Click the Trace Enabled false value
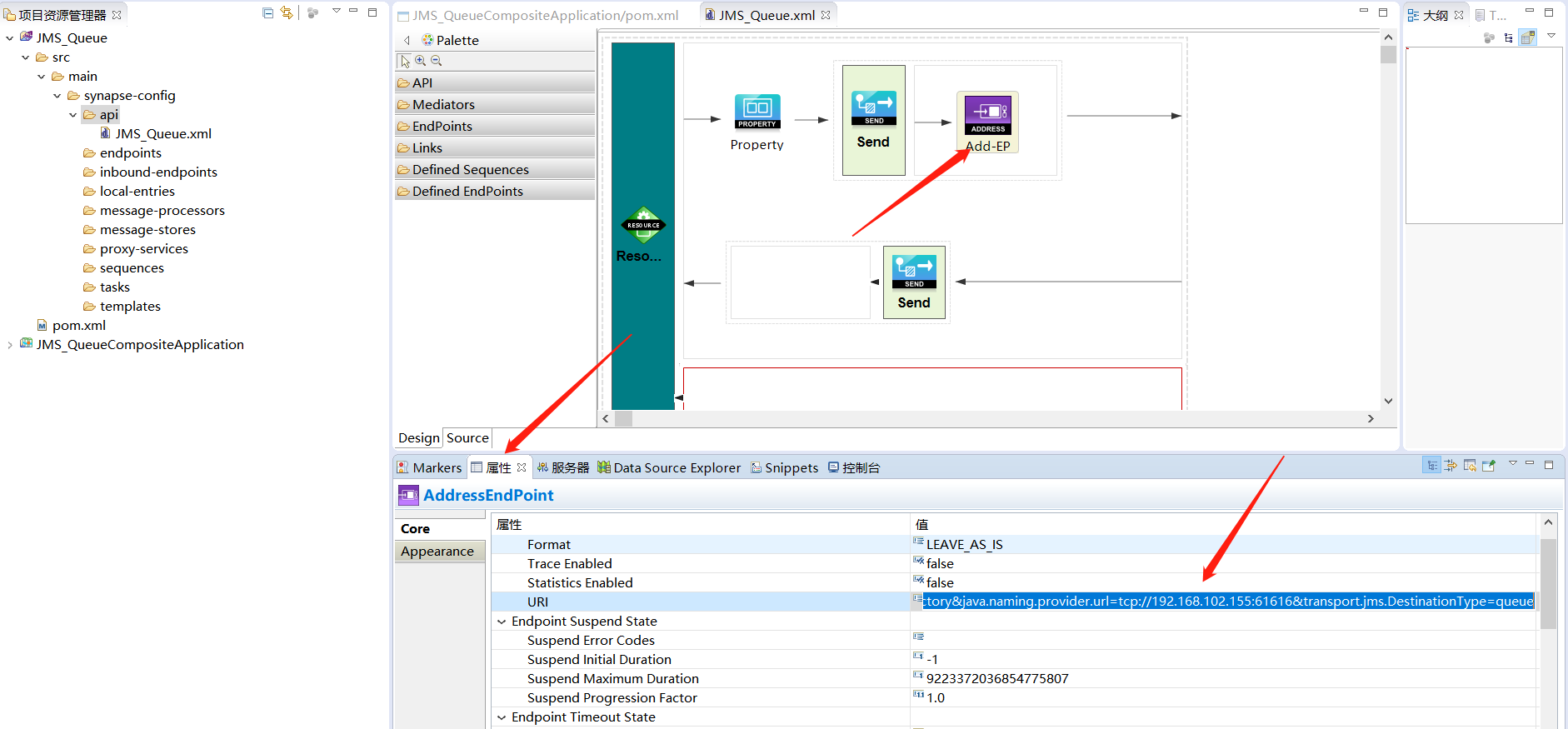The image size is (1568, 729). (940, 563)
